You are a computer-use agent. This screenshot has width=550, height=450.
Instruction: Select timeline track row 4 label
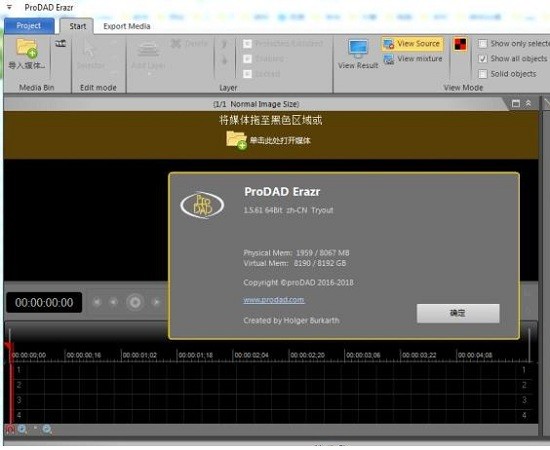point(19,415)
